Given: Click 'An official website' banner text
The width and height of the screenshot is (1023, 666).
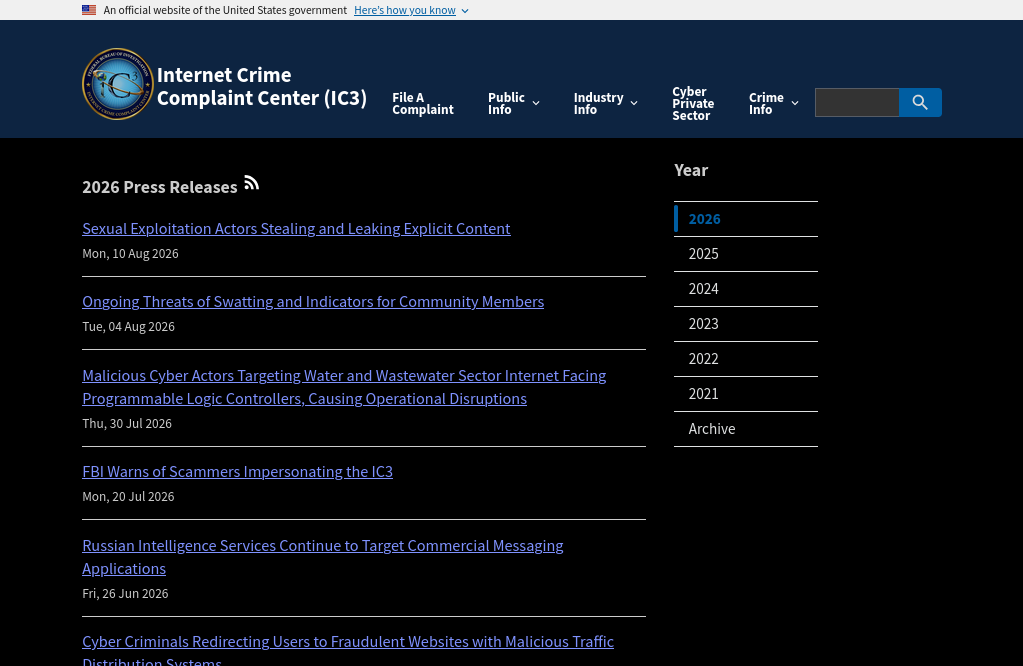Looking at the screenshot, I should [x=225, y=10].
